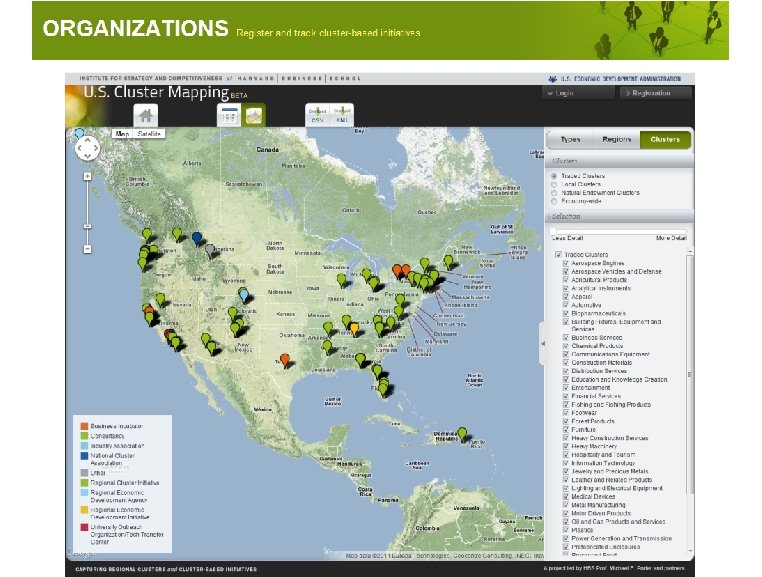This screenshot has height=577, width=762.
Task: Open the Regions tab
Action: pyautogui.click(x=617, y=140)
